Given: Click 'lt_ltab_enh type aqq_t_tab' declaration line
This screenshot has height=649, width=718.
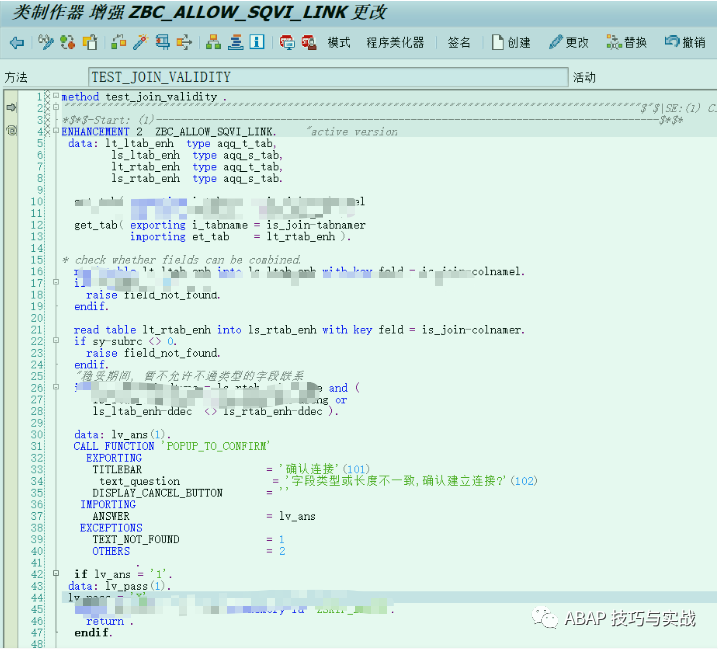Looking at the screenshot, I should (x=191, y=143).
